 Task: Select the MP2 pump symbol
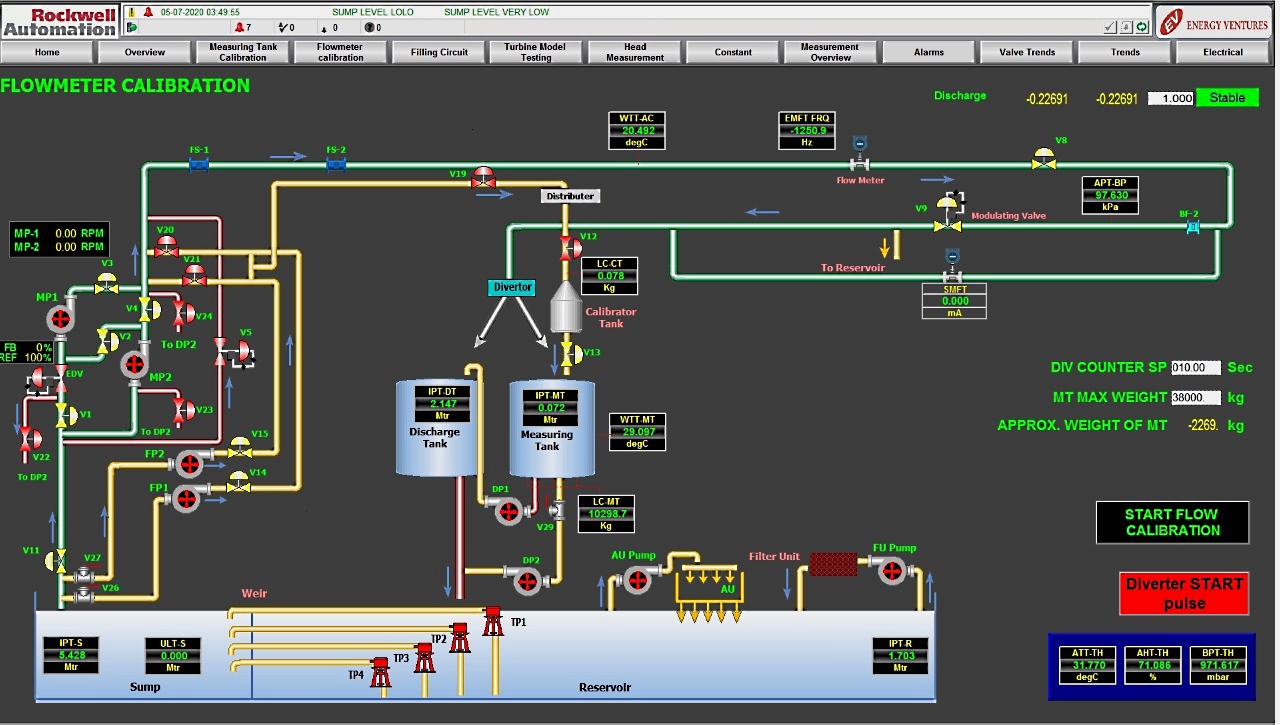pyautogui.click(x=134, y=366)
